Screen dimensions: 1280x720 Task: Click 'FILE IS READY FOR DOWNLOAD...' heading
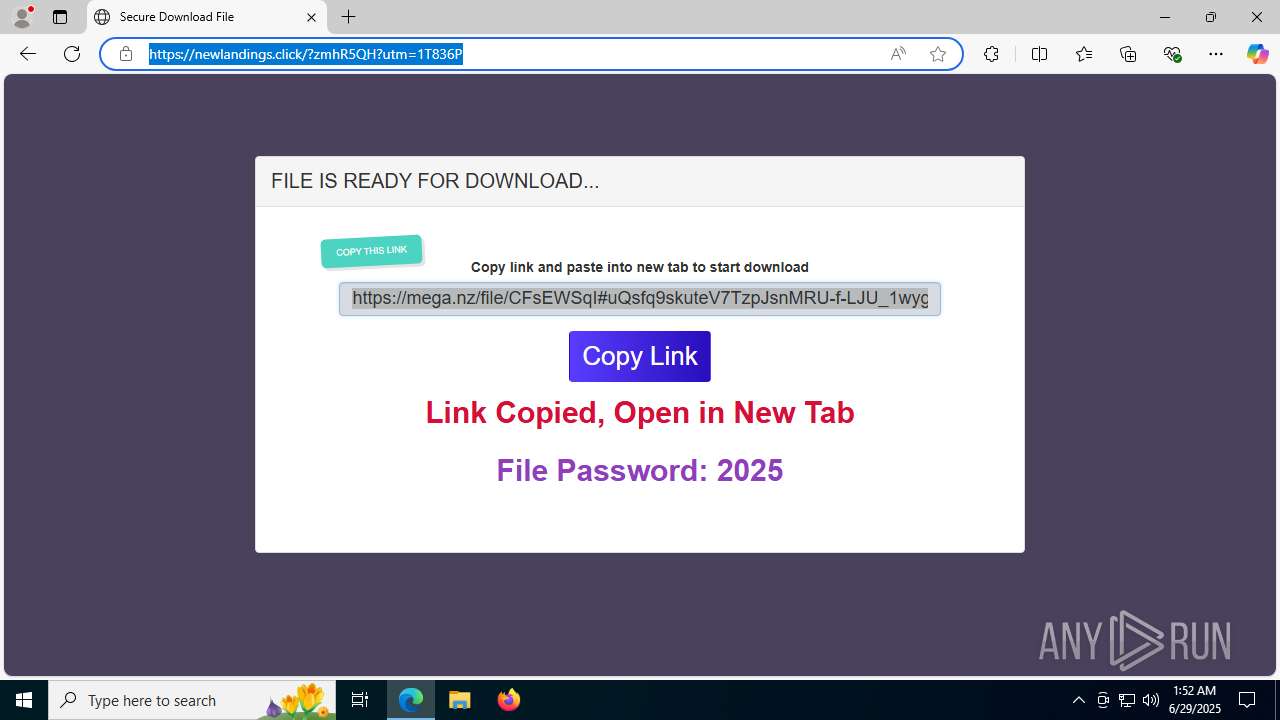pyautogui.click(x=435, y=181)
